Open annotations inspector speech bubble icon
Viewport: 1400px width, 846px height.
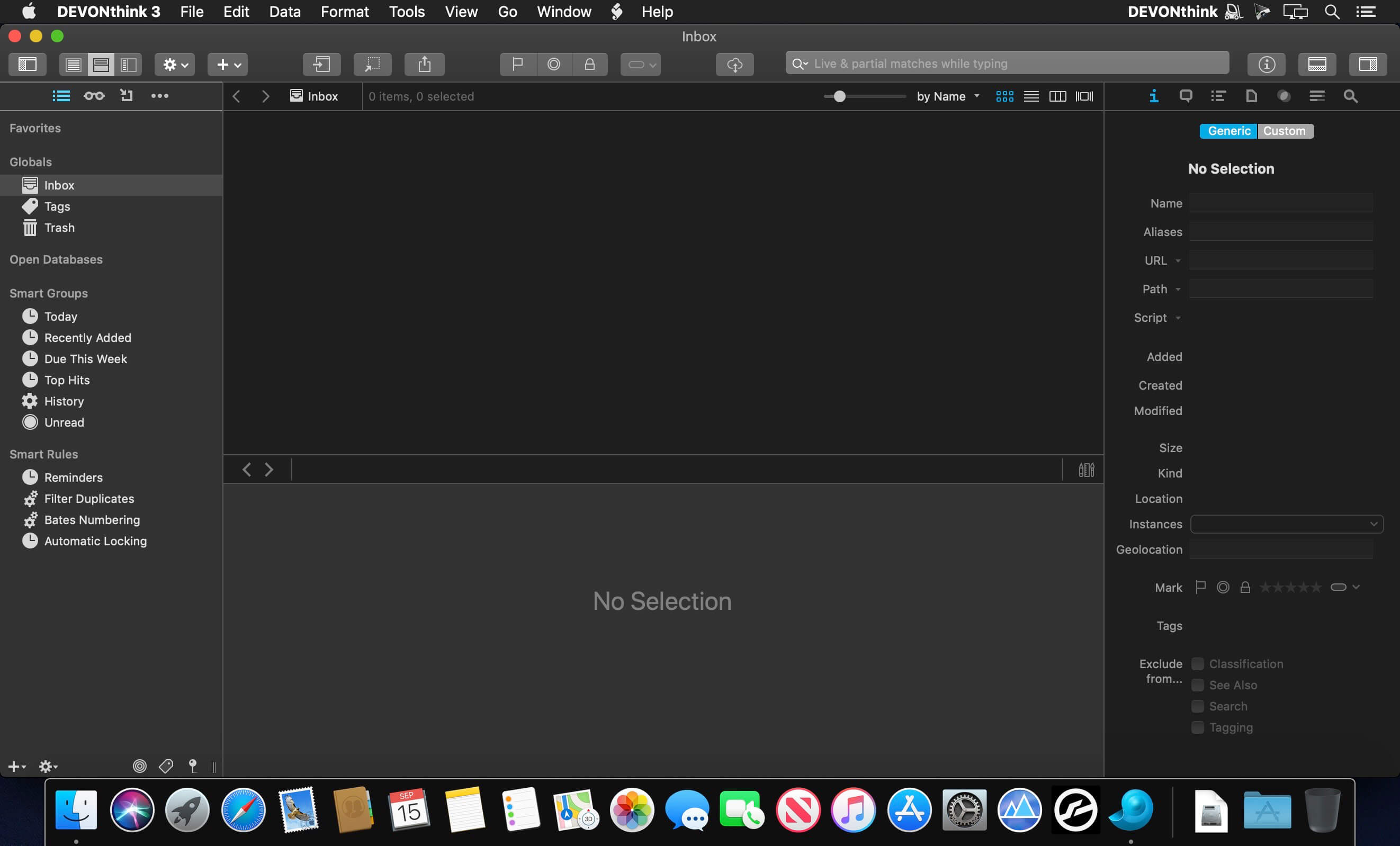coord(1186,96)
